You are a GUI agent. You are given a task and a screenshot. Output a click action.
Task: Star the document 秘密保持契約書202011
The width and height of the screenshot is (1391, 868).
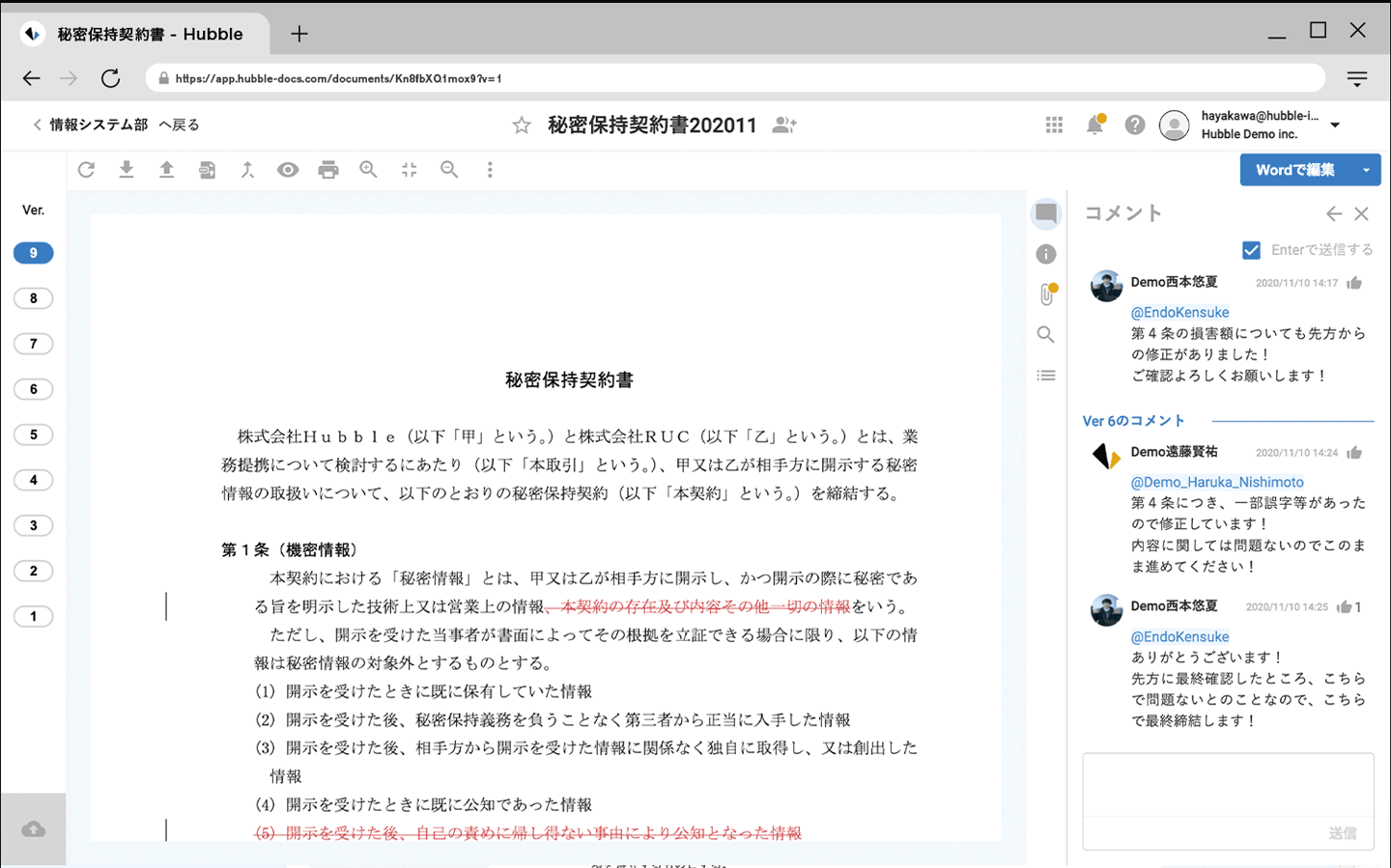tap(522, 126)
